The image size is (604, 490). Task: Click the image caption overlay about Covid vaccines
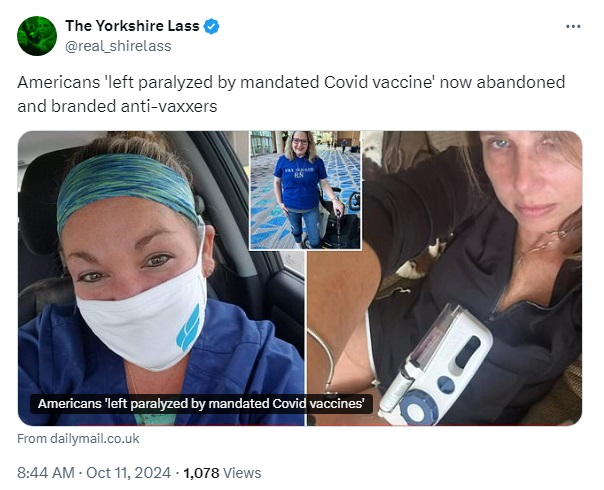point(201,404)
